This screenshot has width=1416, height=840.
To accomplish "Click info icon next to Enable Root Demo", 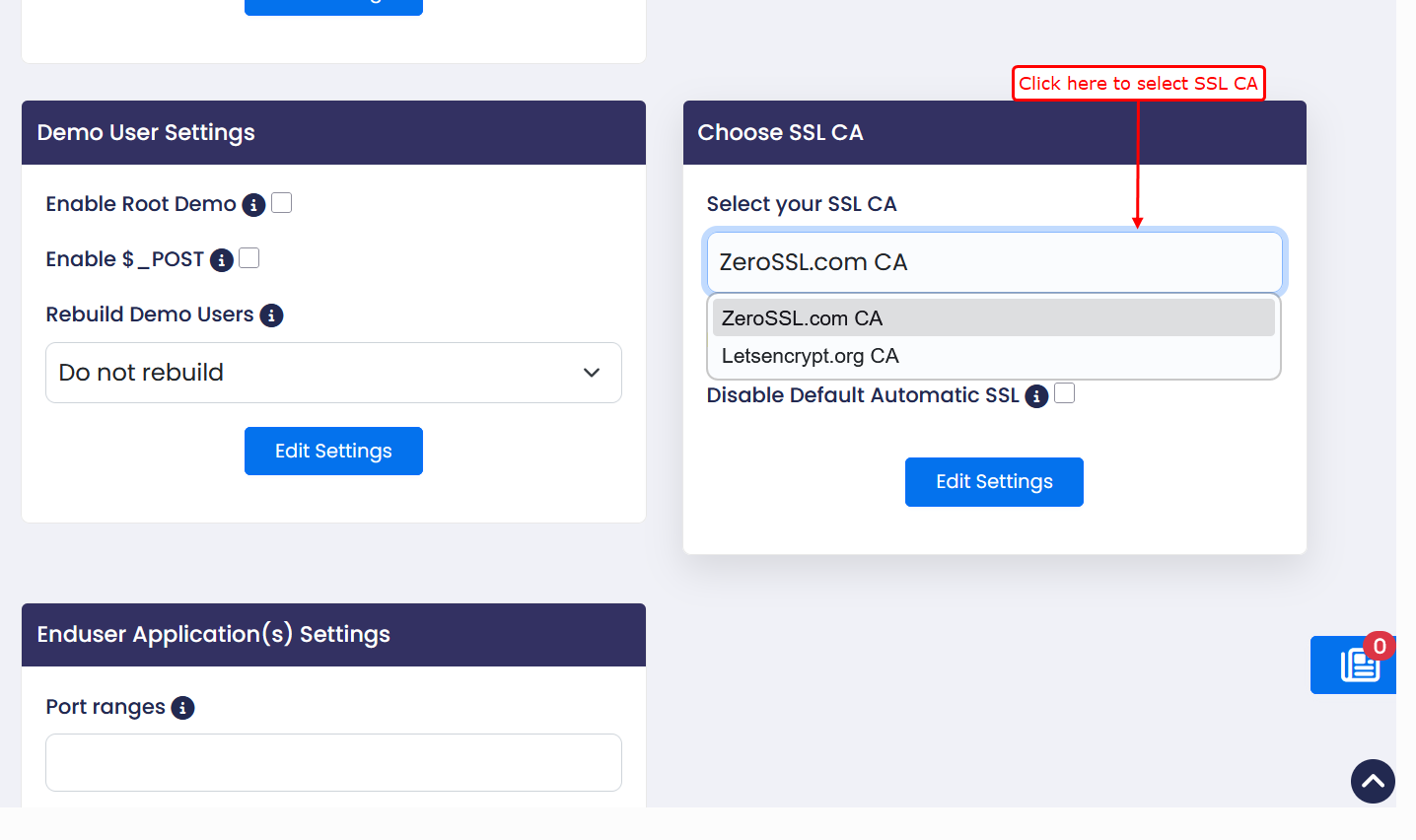I will pyautogui.click(x=253, y=205).
